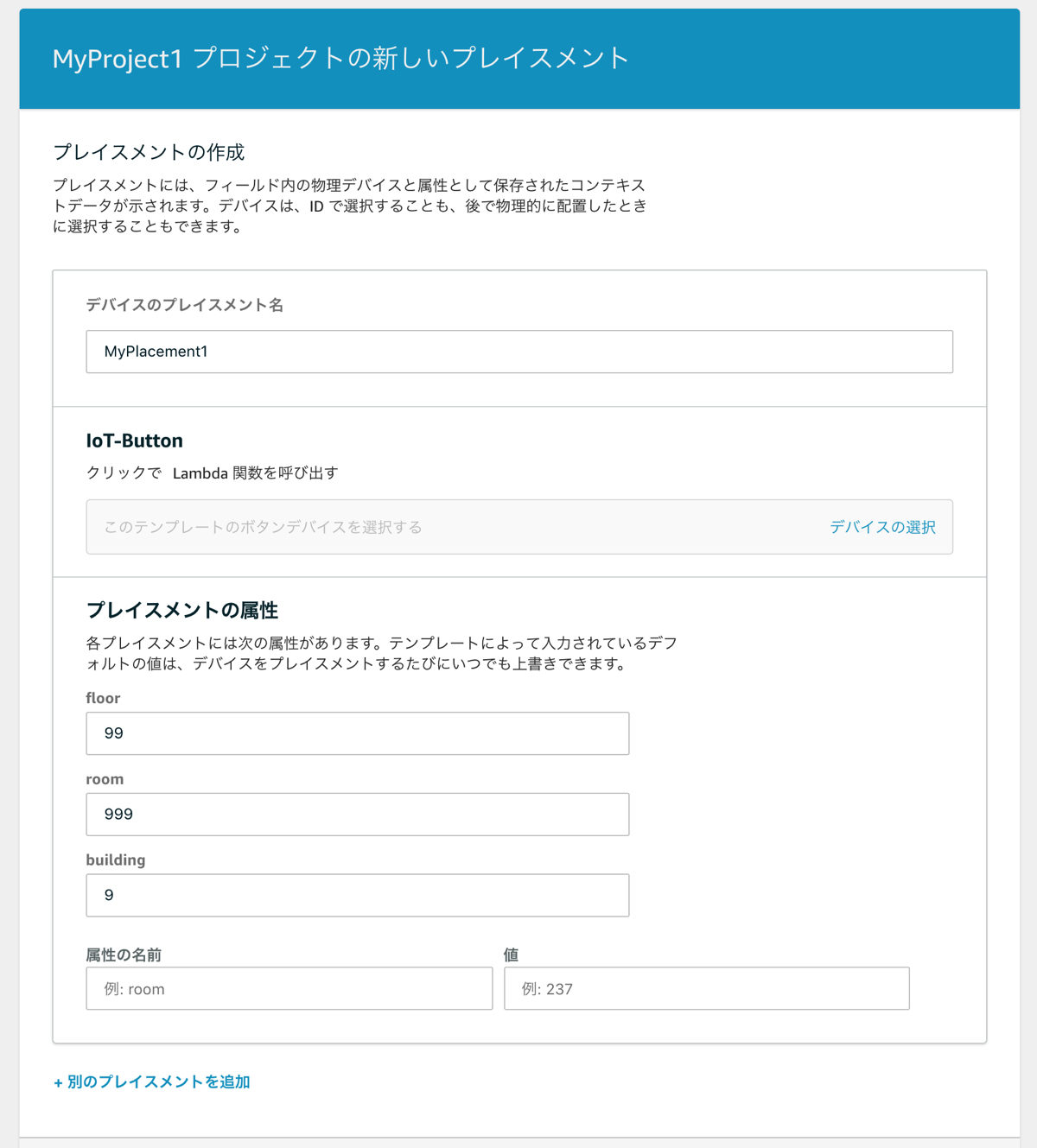Click the + 別のプレイスメントを追加 link
1037x1148 pixels.
(151, 1081)
